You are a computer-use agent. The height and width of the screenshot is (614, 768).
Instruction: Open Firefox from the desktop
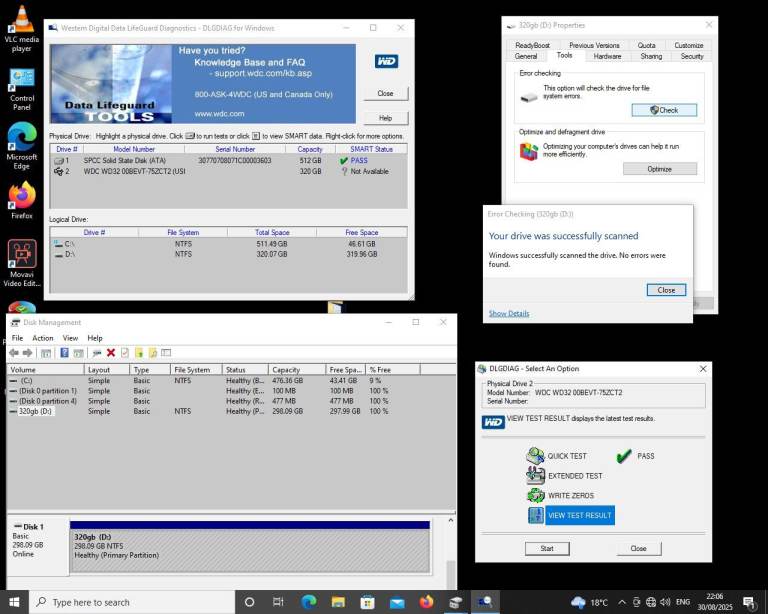pyautogui.click(x=22, y=196)
